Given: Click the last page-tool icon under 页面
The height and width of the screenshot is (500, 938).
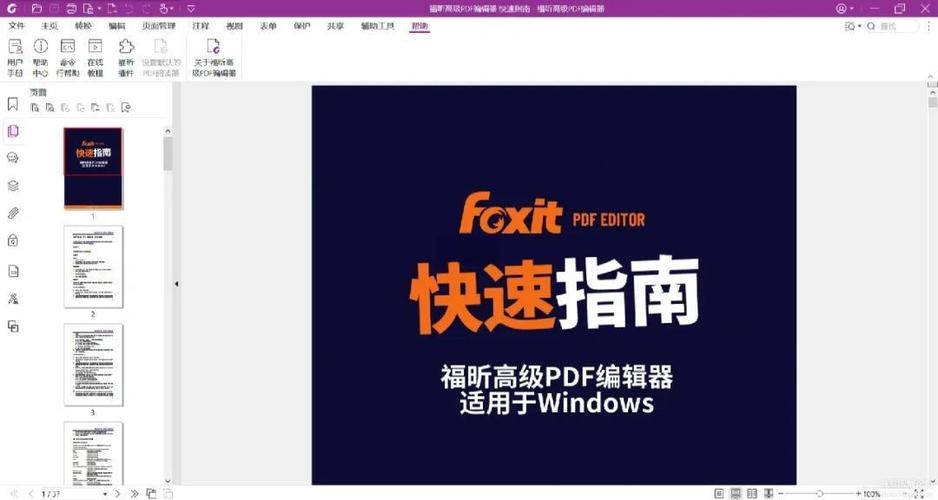Looking at the screenshot, I should pyautogui.click(x=126, y=108).
